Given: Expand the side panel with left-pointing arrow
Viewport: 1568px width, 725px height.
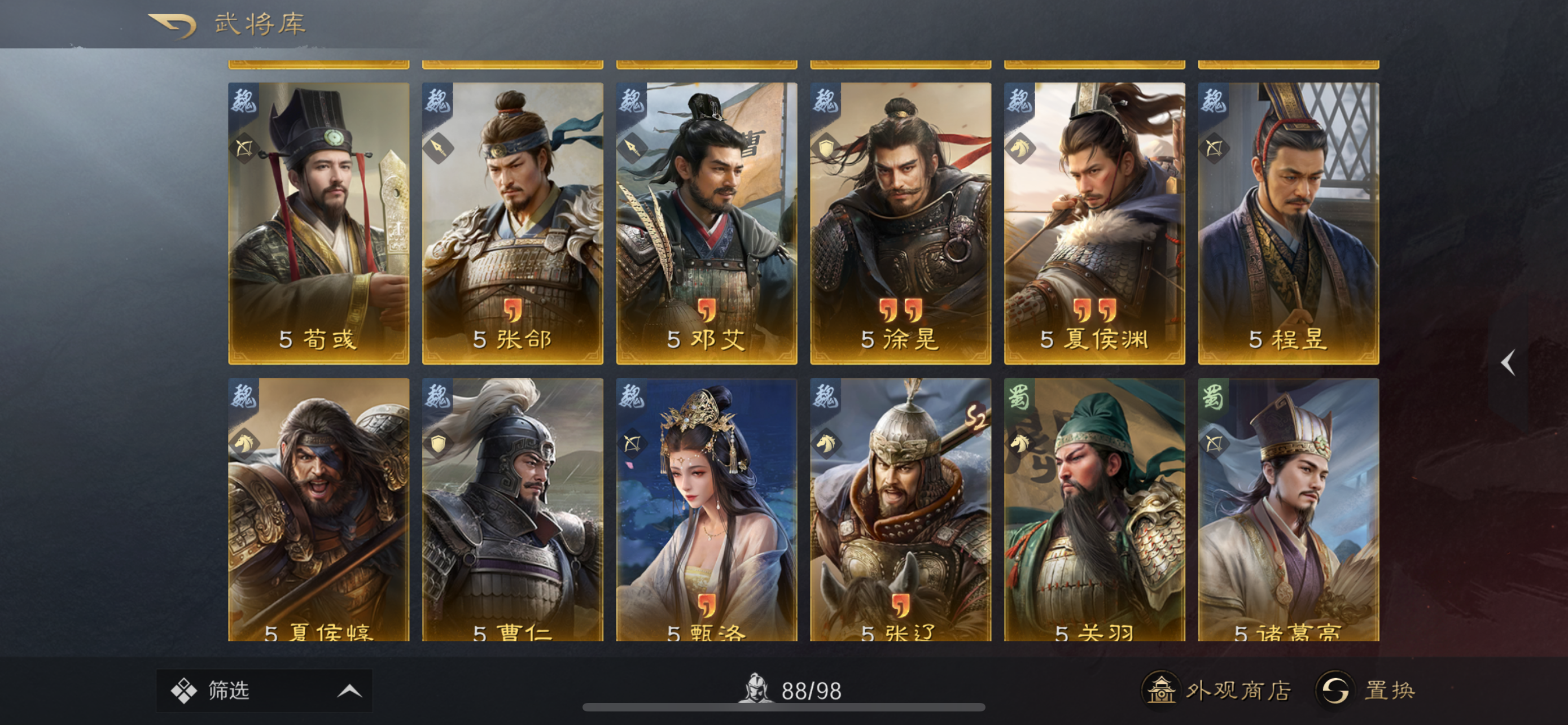Looking at the screenshot, I should (1508, 363).
